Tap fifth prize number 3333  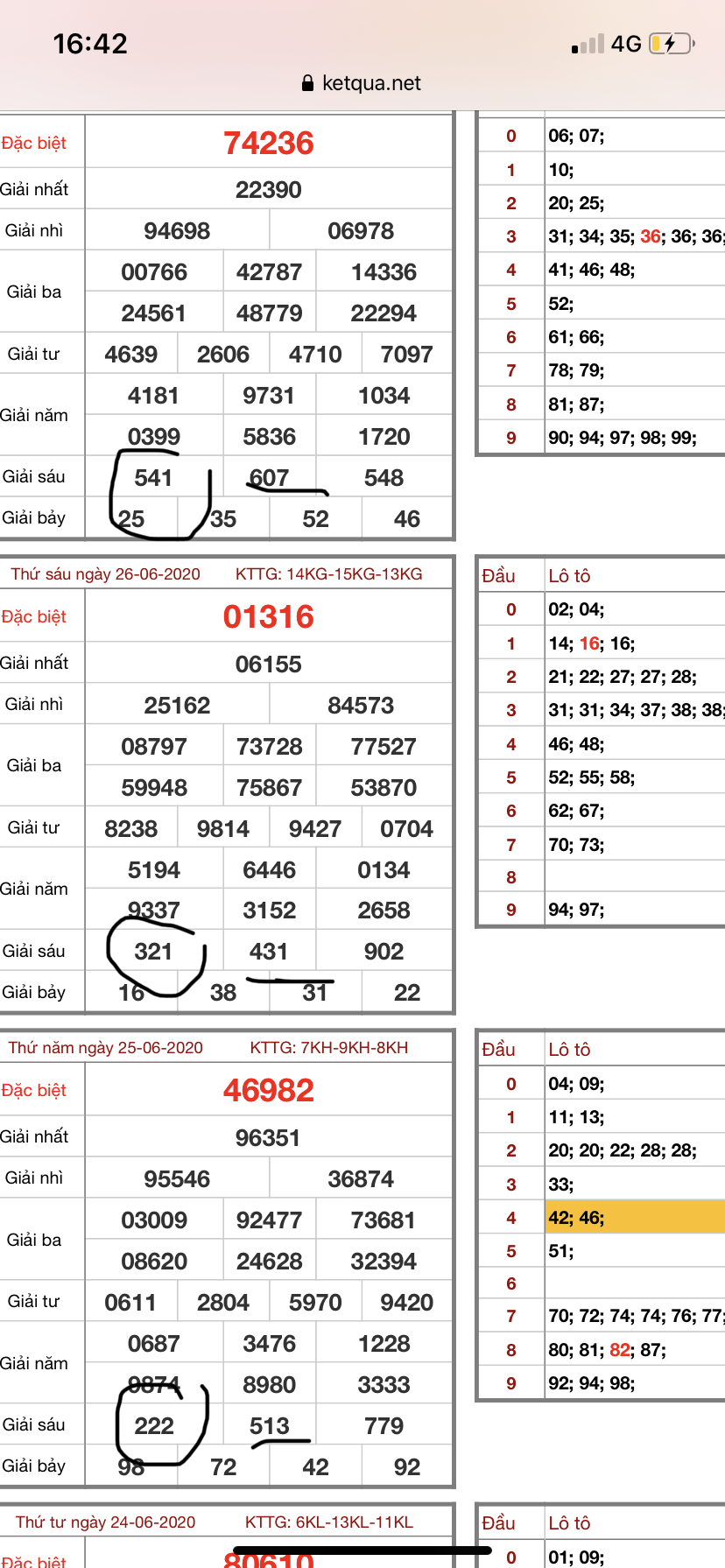384,1385
